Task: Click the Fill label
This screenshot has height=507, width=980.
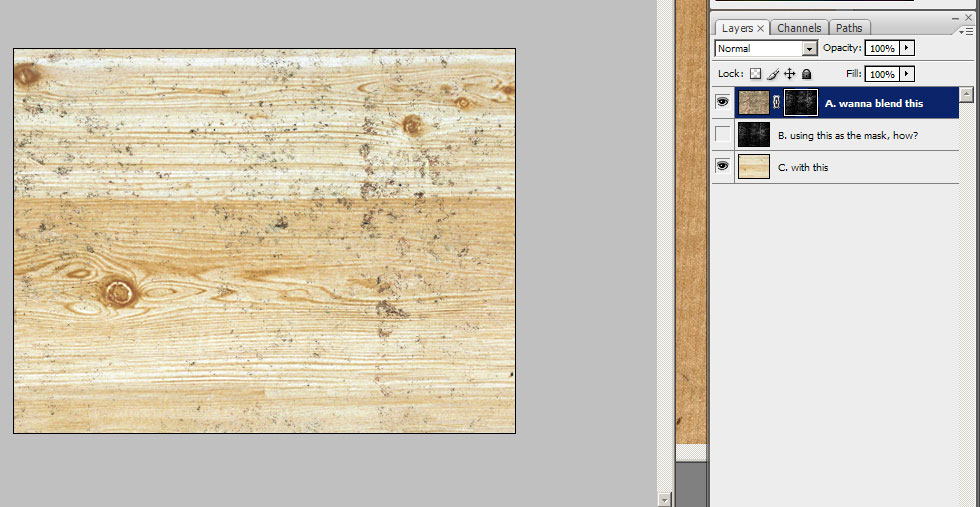Action: tap(854, 74)
